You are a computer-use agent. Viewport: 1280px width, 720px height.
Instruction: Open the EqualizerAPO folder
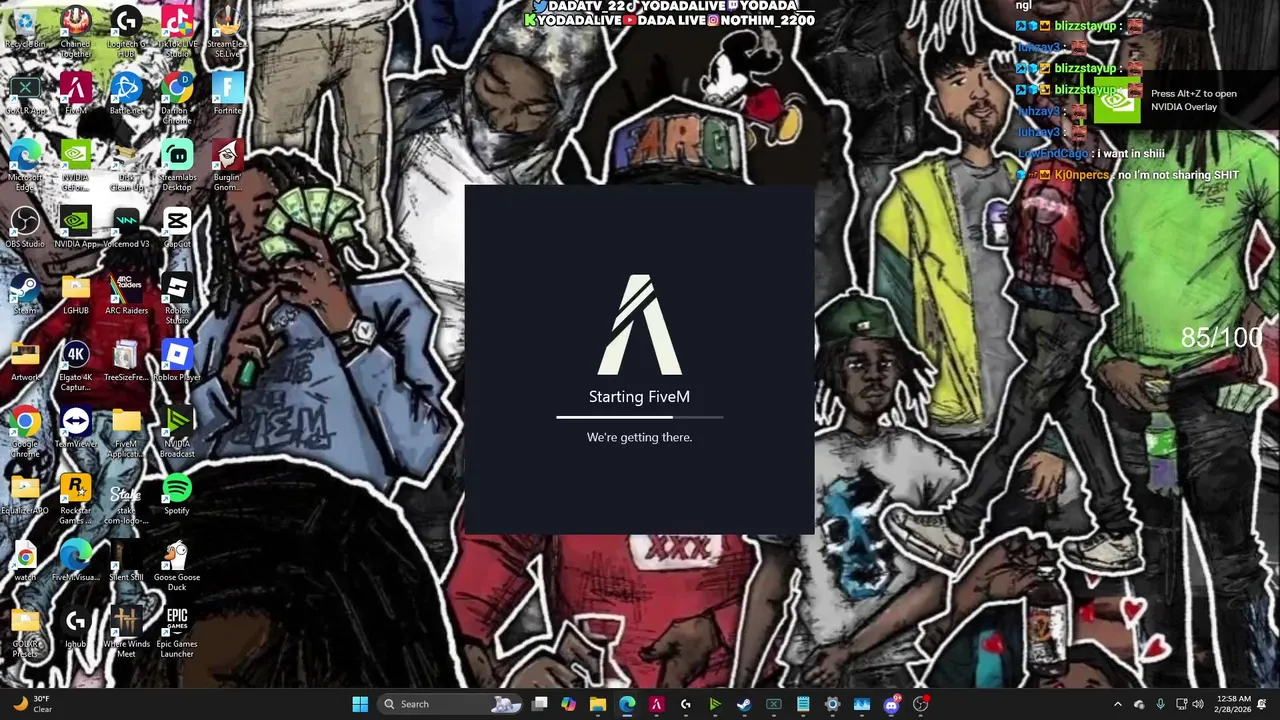[25, 495]
